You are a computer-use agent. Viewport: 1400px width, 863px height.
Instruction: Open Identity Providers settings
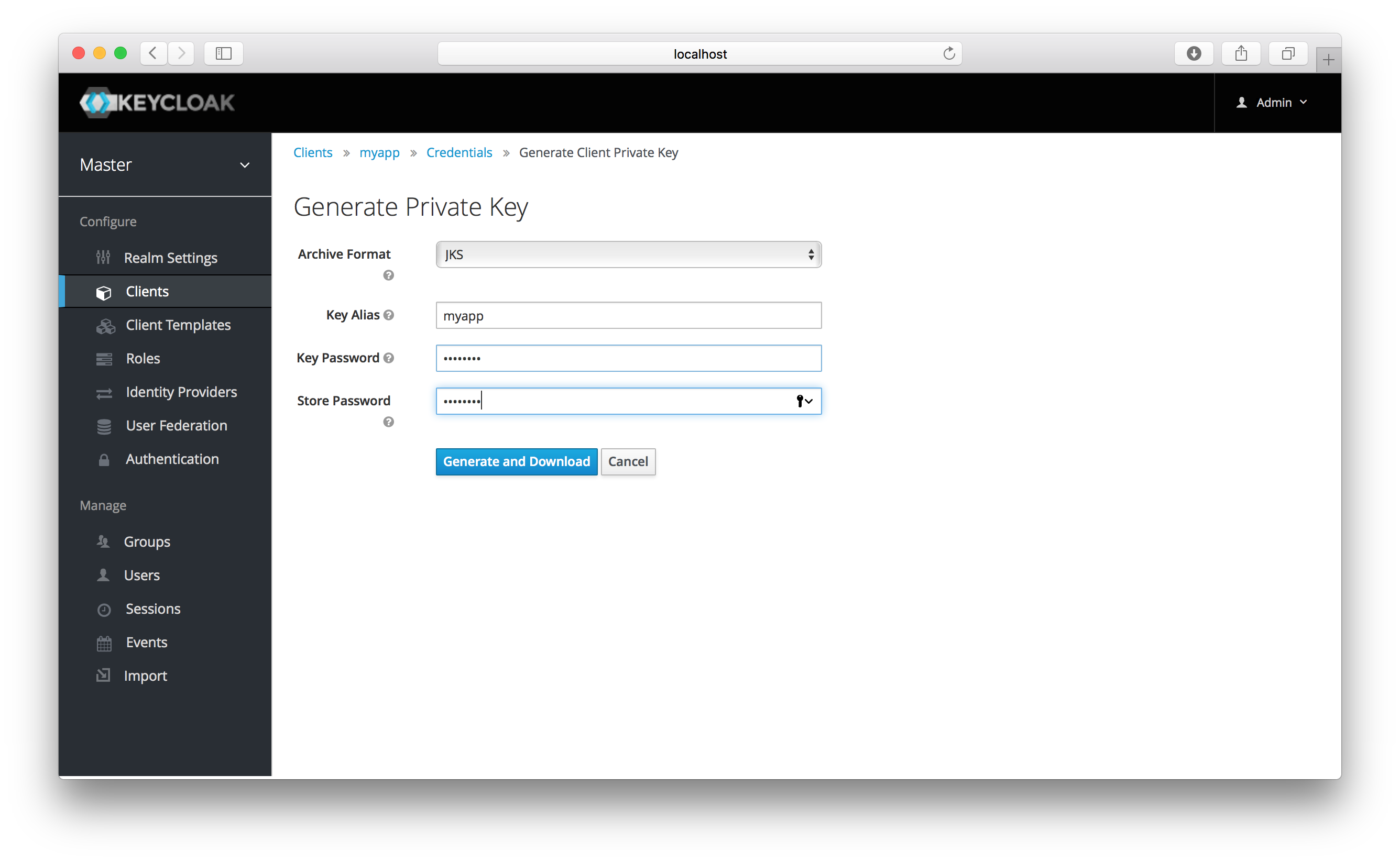click(x=181, y=391)
